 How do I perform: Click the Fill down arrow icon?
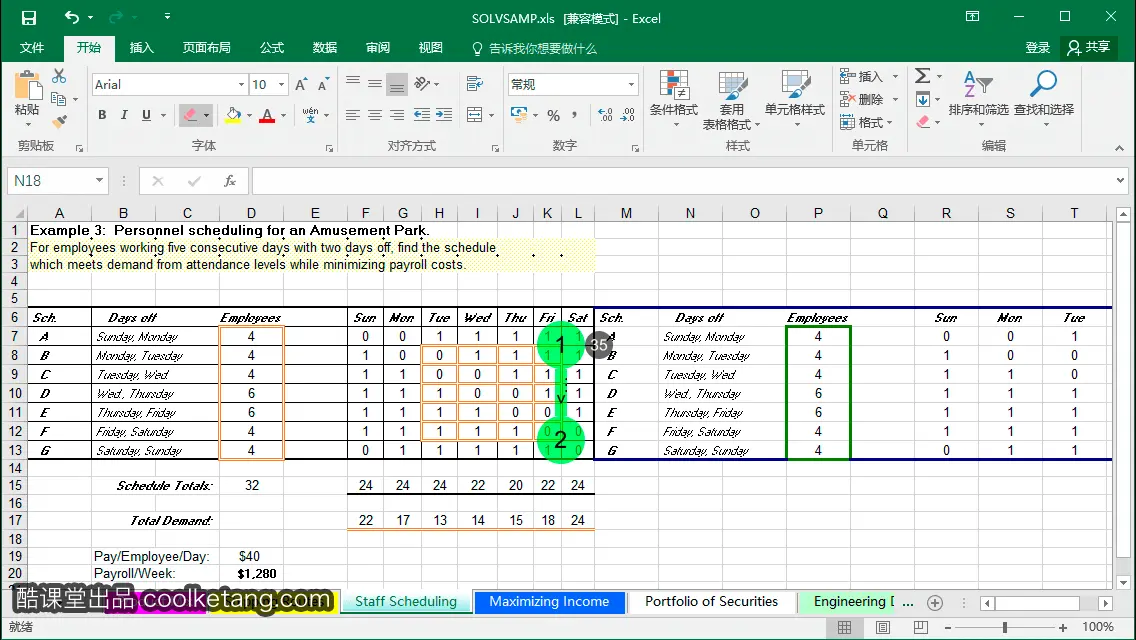click(x=922, y=99)
